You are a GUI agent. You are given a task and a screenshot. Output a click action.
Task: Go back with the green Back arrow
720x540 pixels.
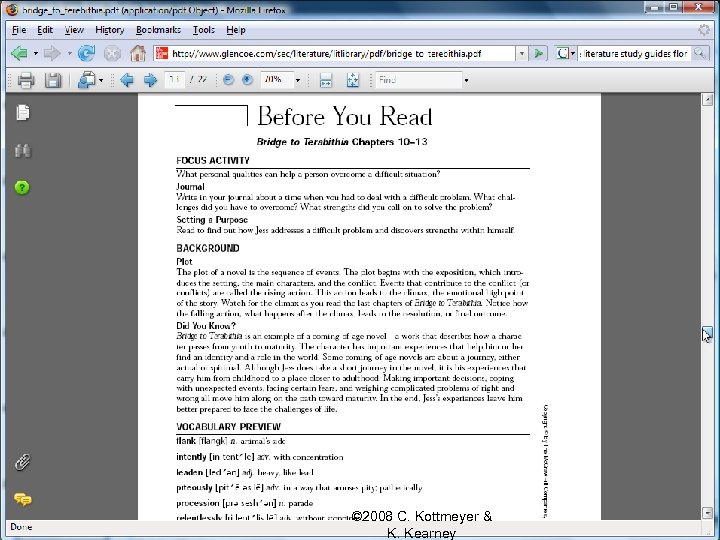pyautogui.click(x=19, y=53)
